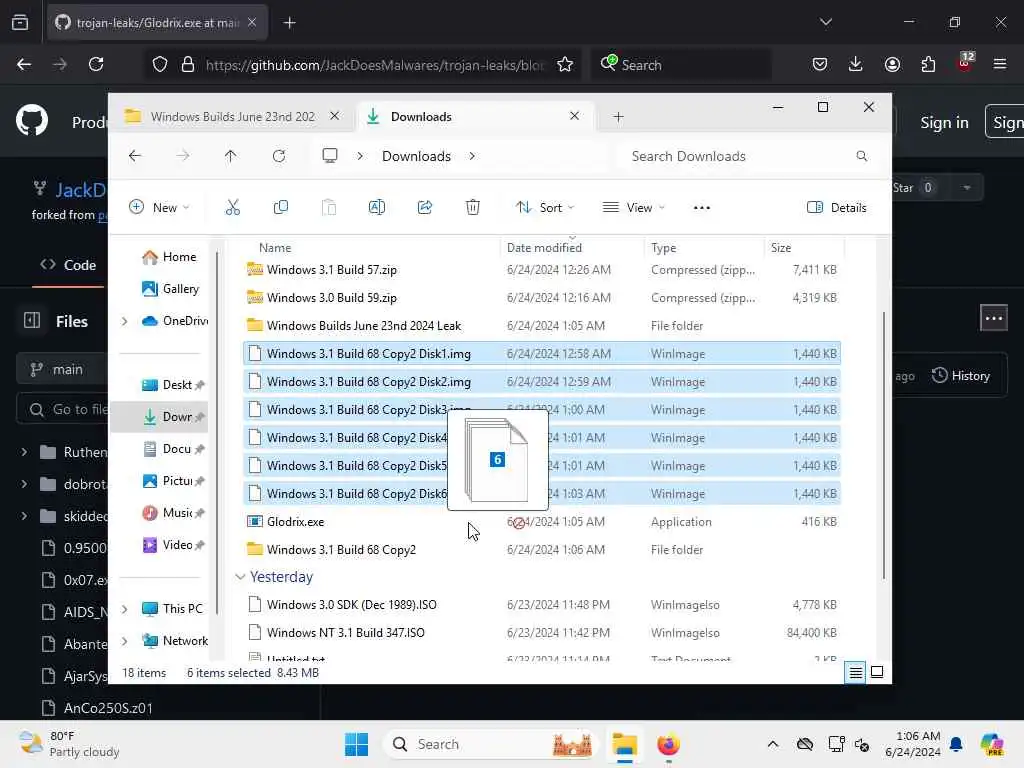Switch to large thumbnails view icon in status bar
1024x768 pixels.
point(877,672)
